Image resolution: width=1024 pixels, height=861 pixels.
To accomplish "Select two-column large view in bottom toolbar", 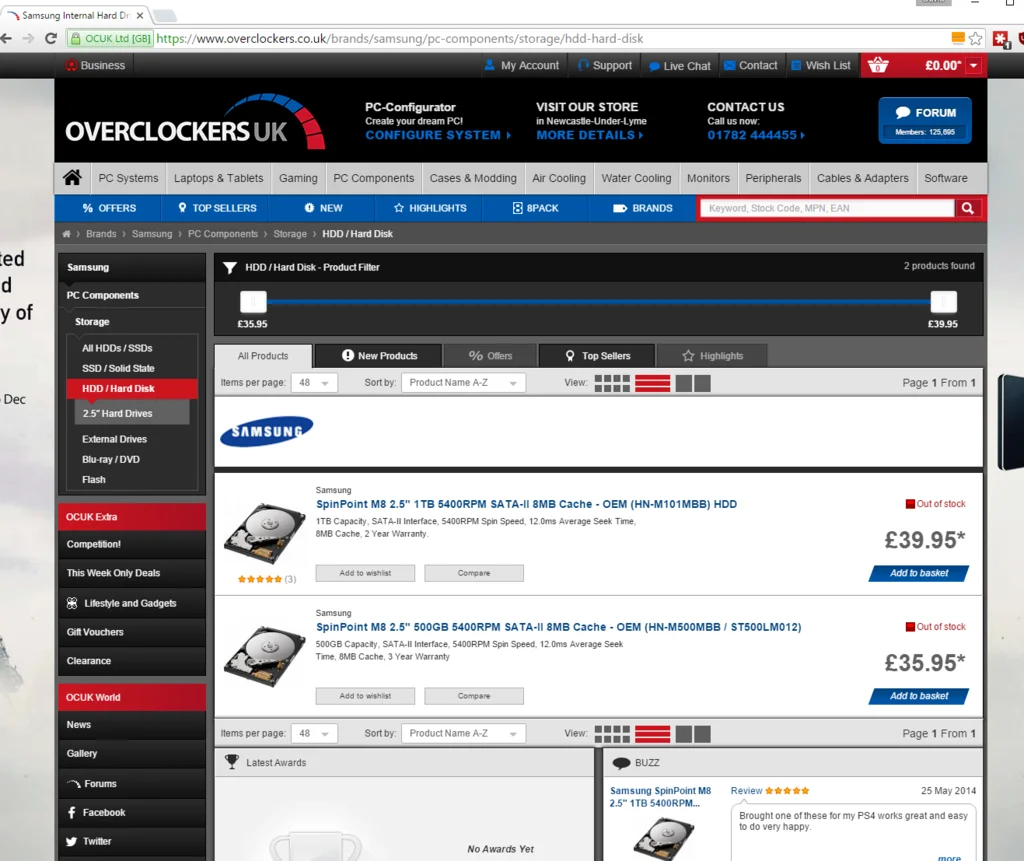I will (x=693, y=734).
